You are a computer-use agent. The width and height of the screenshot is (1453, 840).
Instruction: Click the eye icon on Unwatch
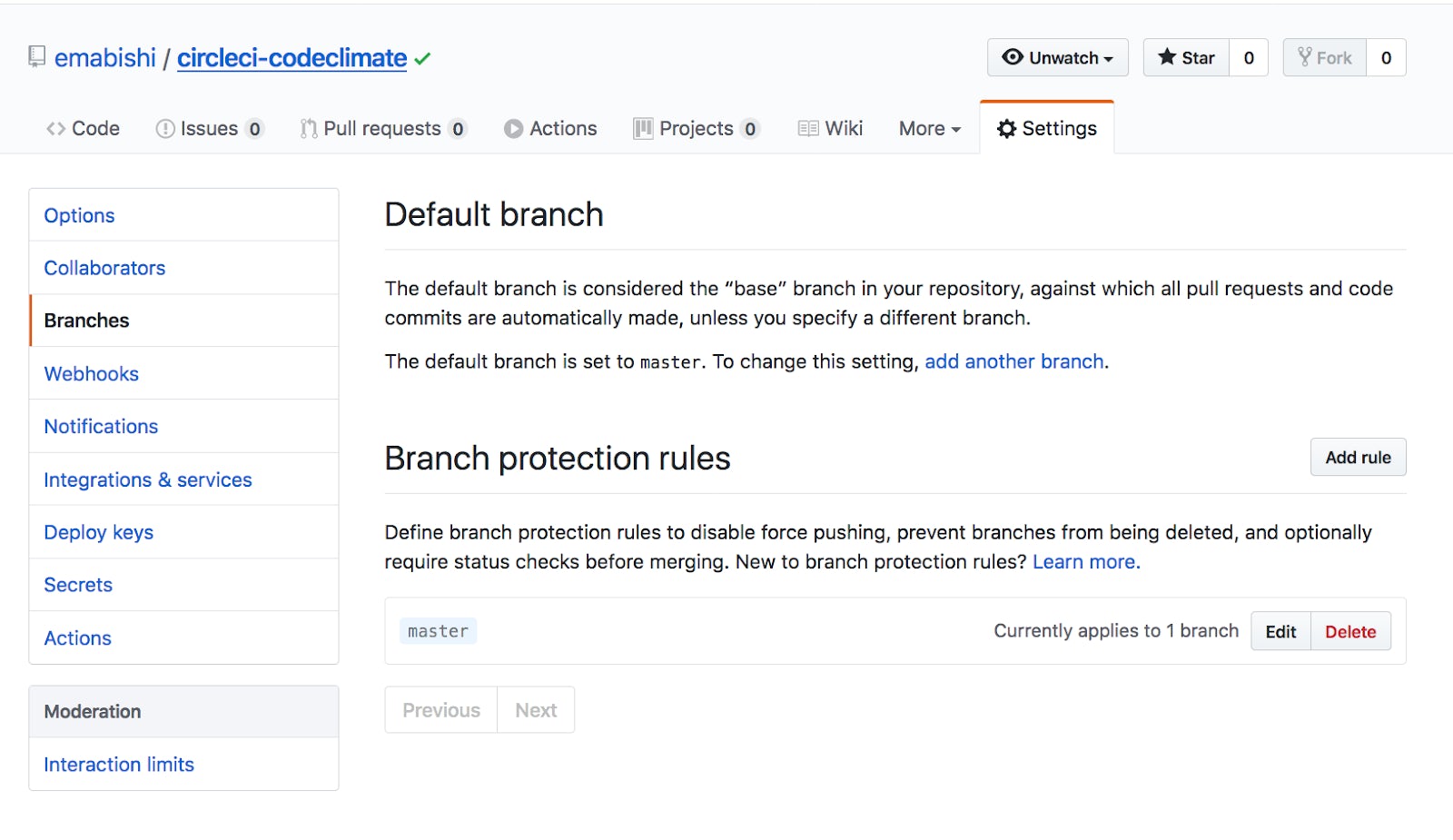[1012, 57]
